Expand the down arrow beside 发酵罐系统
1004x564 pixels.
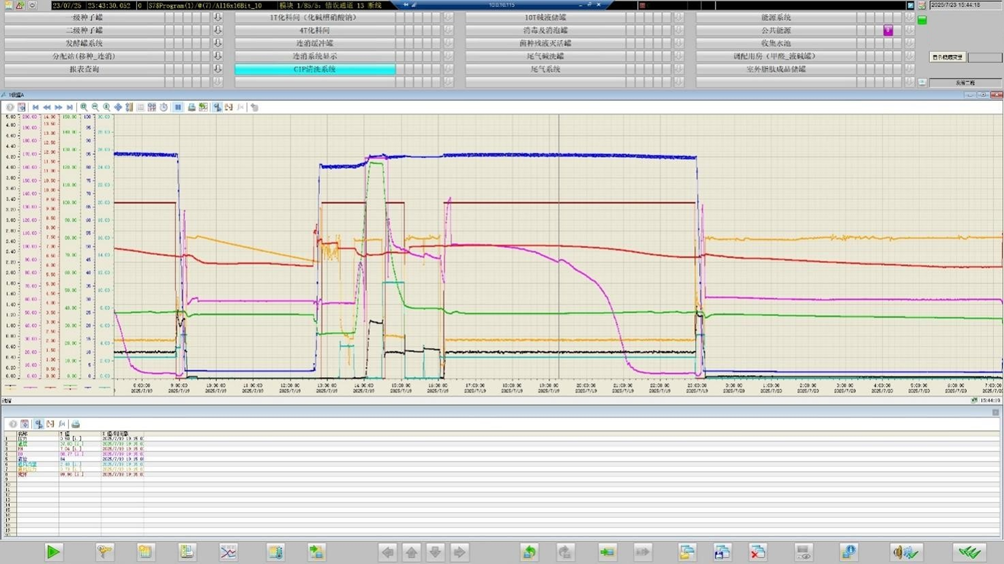coord(218,44)
